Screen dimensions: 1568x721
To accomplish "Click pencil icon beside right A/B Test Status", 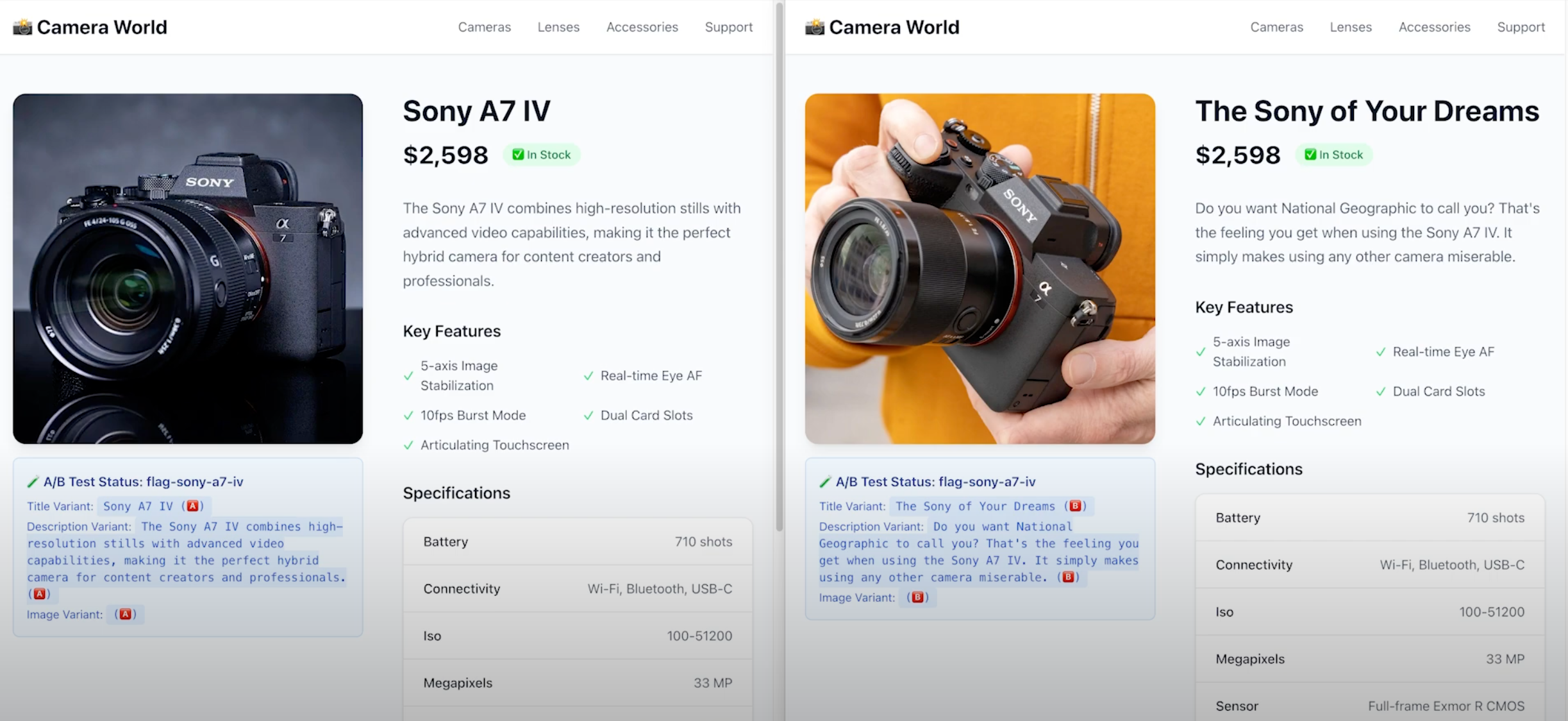I will 825,482.
